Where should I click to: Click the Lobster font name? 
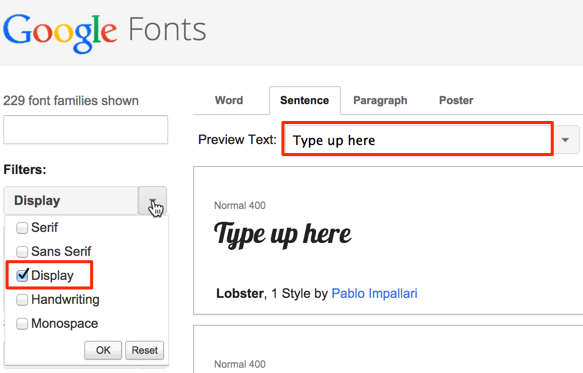tap(240, 293)
